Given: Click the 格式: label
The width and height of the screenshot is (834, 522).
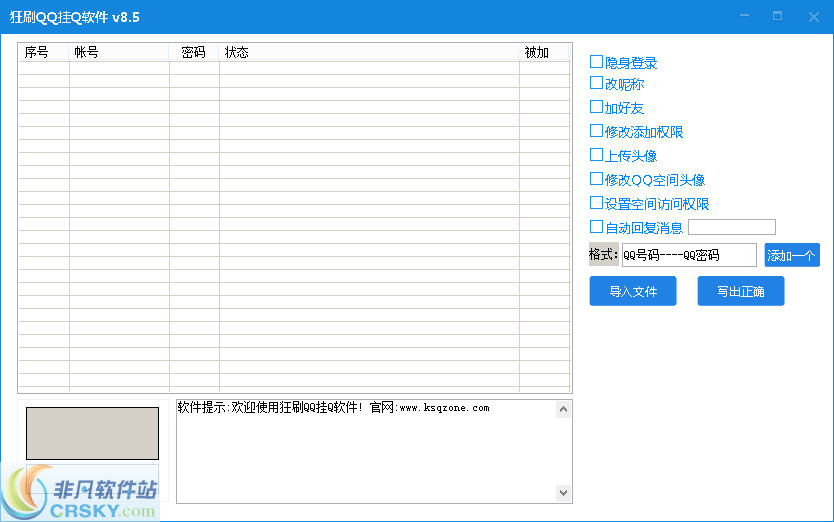Looking at the screenshot, I should click(x=604, y=255).
